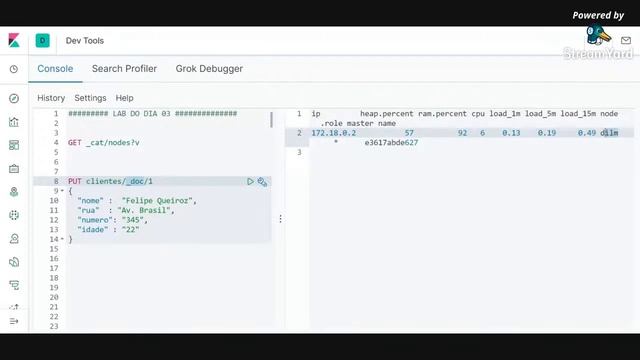Click the Dev Tools breadcrumb title
This screenshot has width=640, height=360.
[84, 40]
